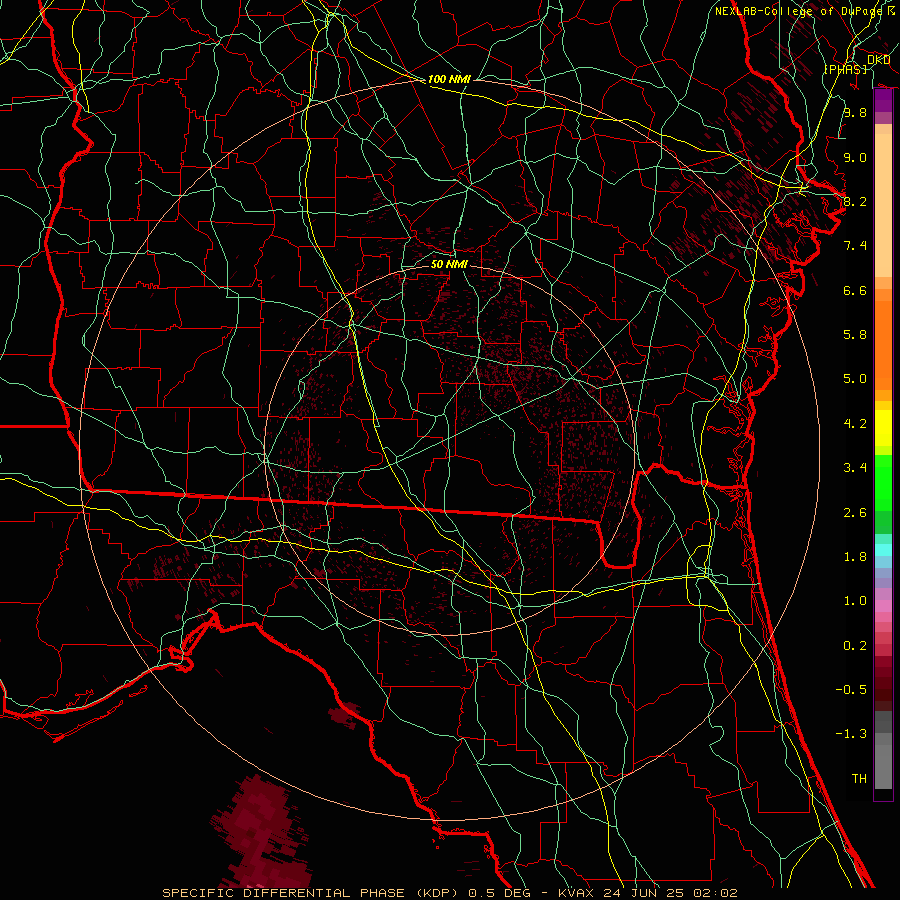This screenshot has height=900, width=900.
Task: Click the -1.3 legend value
Action: [851, 734]
